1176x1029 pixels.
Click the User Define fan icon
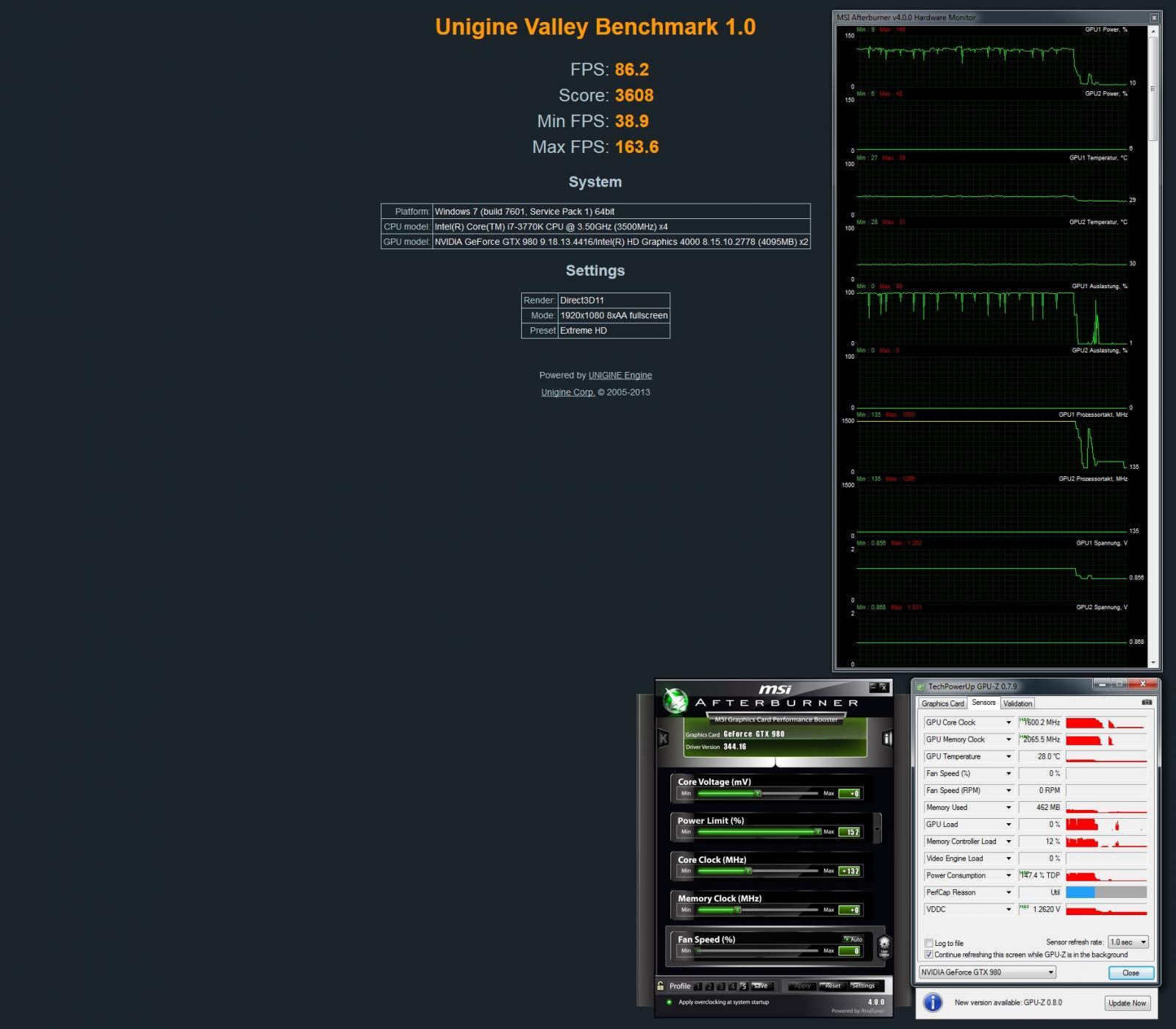(x=884, y=947)
